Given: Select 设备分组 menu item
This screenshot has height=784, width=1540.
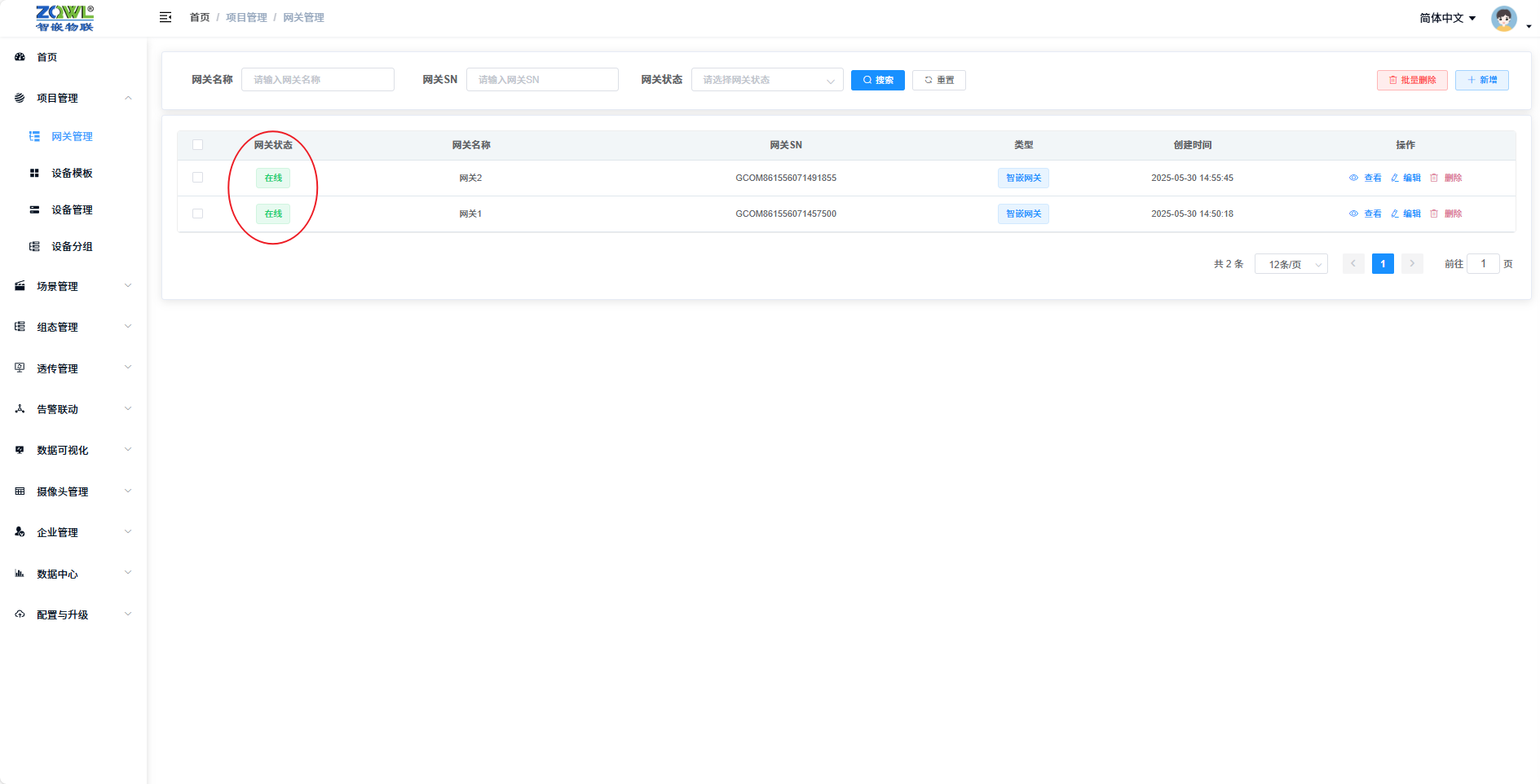Looking at the screenshot, I should click(72, 246).
